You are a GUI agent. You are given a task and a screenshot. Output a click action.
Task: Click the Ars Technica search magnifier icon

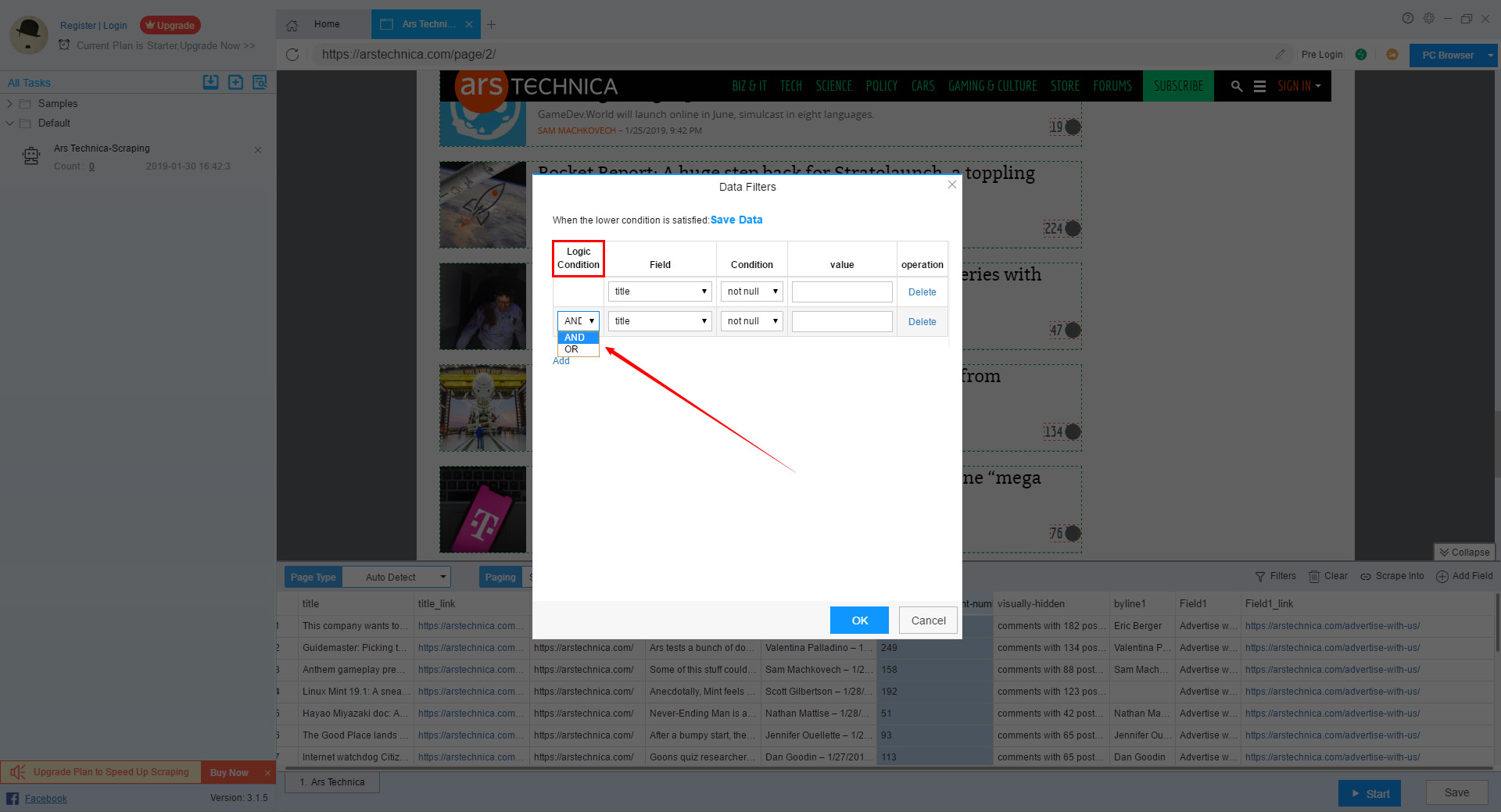pyautogui.click(x=1237, y=86)
